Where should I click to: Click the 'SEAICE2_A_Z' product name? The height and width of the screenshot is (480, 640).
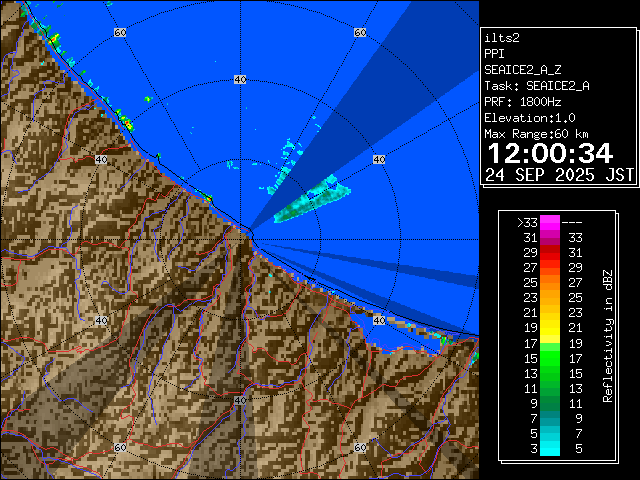(x=522, y=69)
